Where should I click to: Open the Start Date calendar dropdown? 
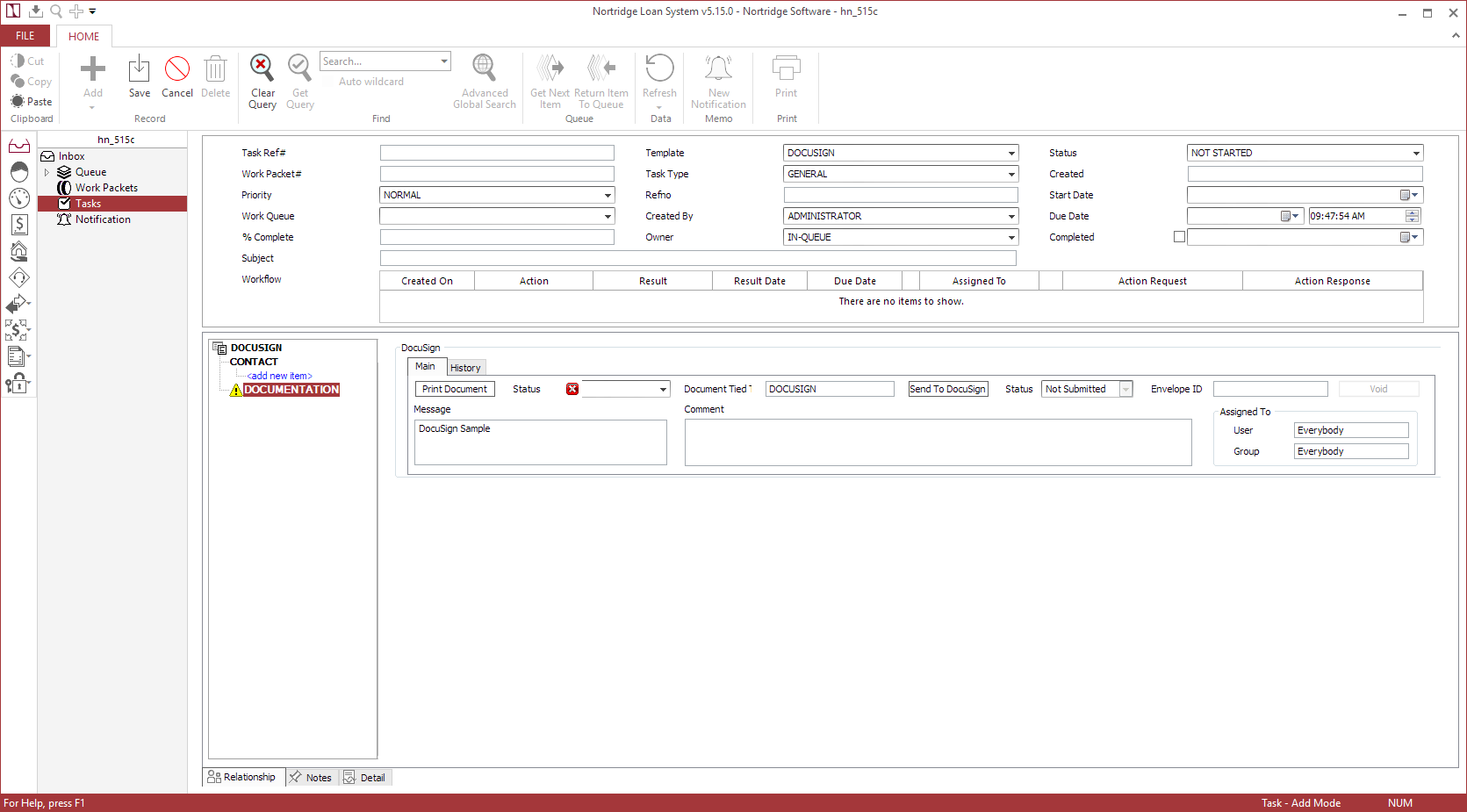[x=1409, y=195]
